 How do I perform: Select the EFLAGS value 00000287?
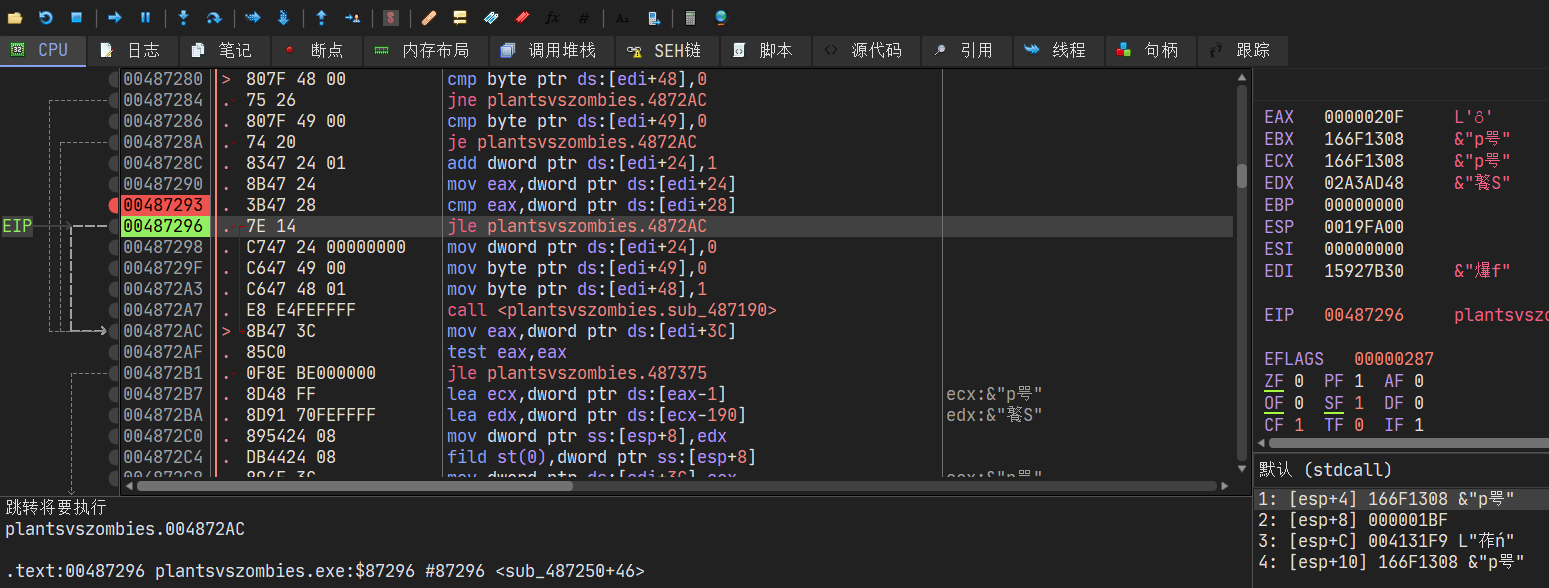[1394, 359]
